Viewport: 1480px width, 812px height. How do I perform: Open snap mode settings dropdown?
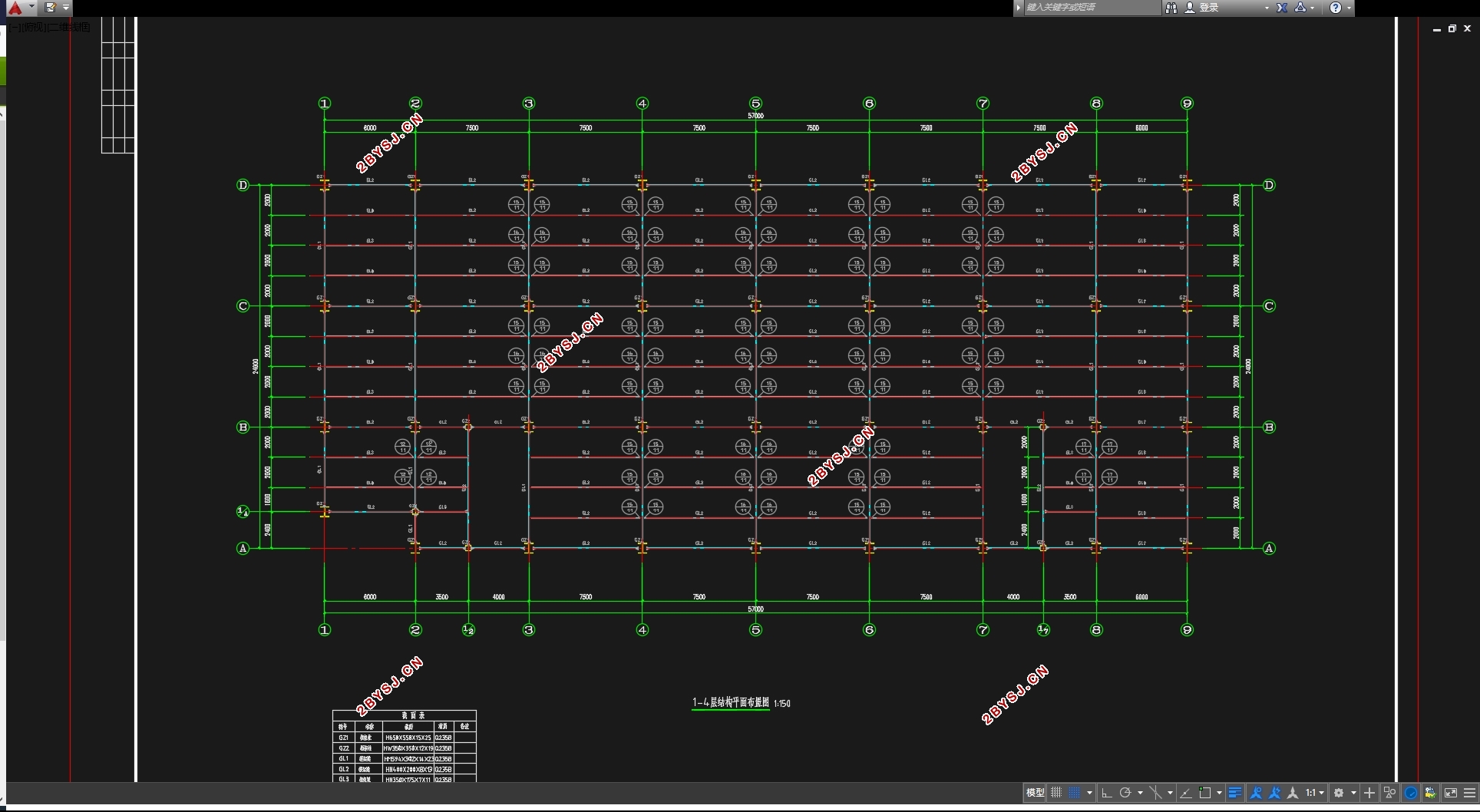tap(1089, 793)
